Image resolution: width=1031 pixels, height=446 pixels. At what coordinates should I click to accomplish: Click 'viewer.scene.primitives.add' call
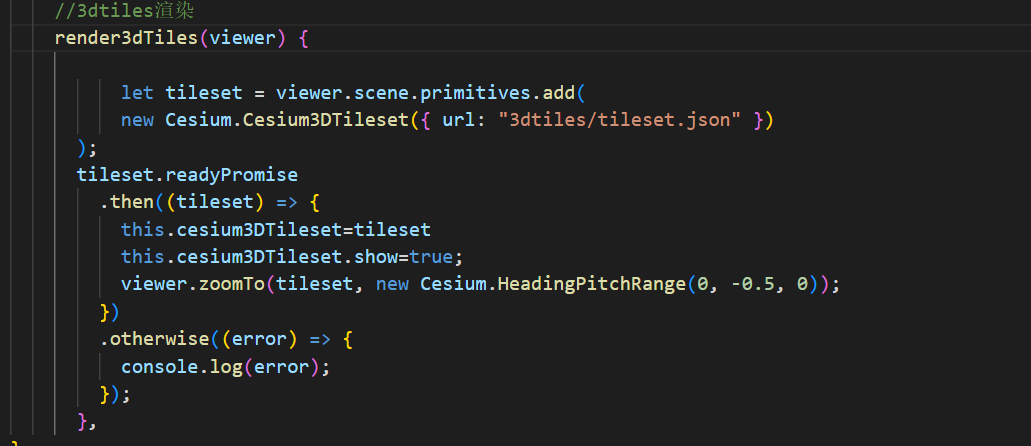click(x=425, y=93)
